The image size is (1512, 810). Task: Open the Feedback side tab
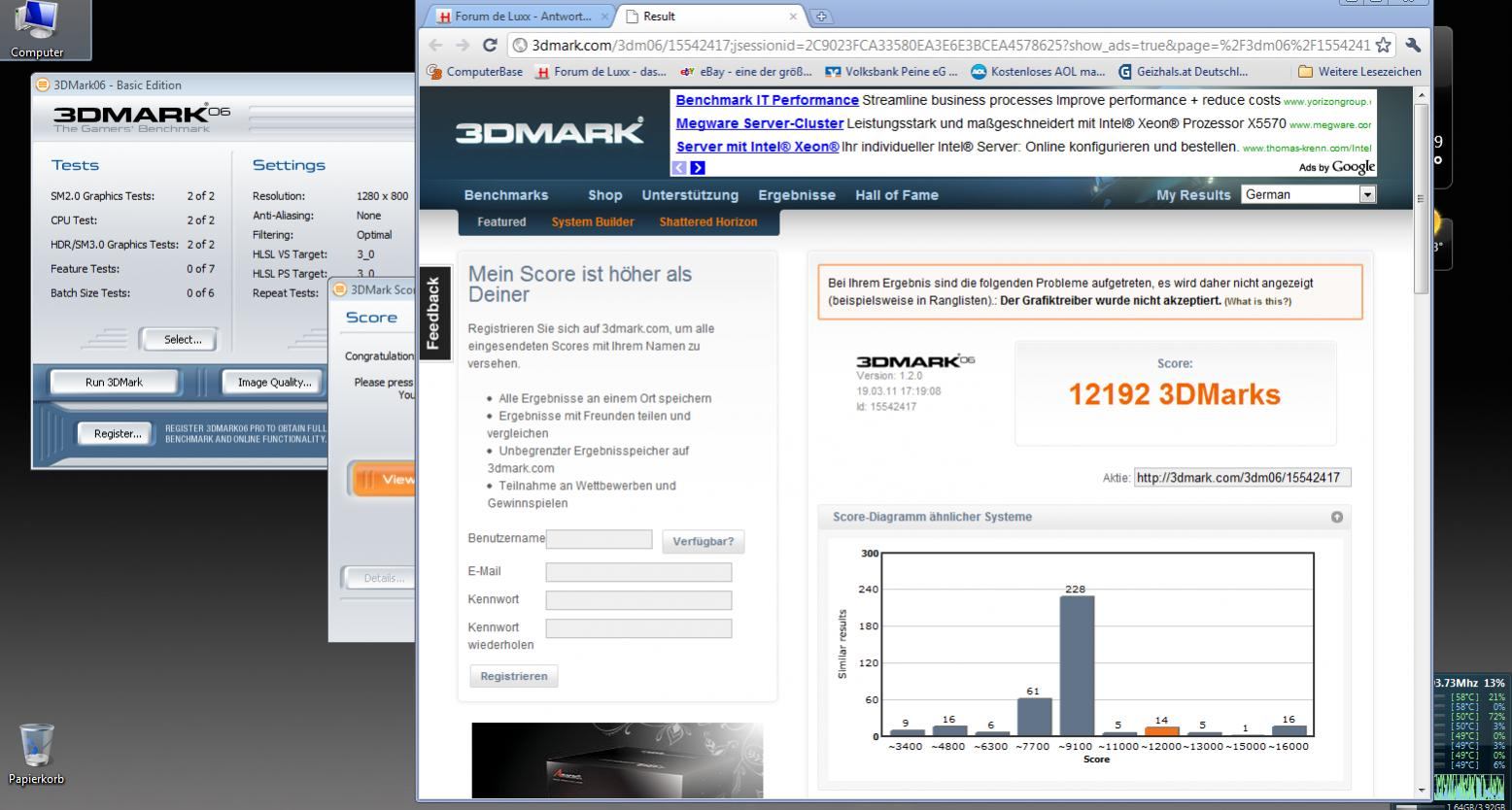click(434, 313)
